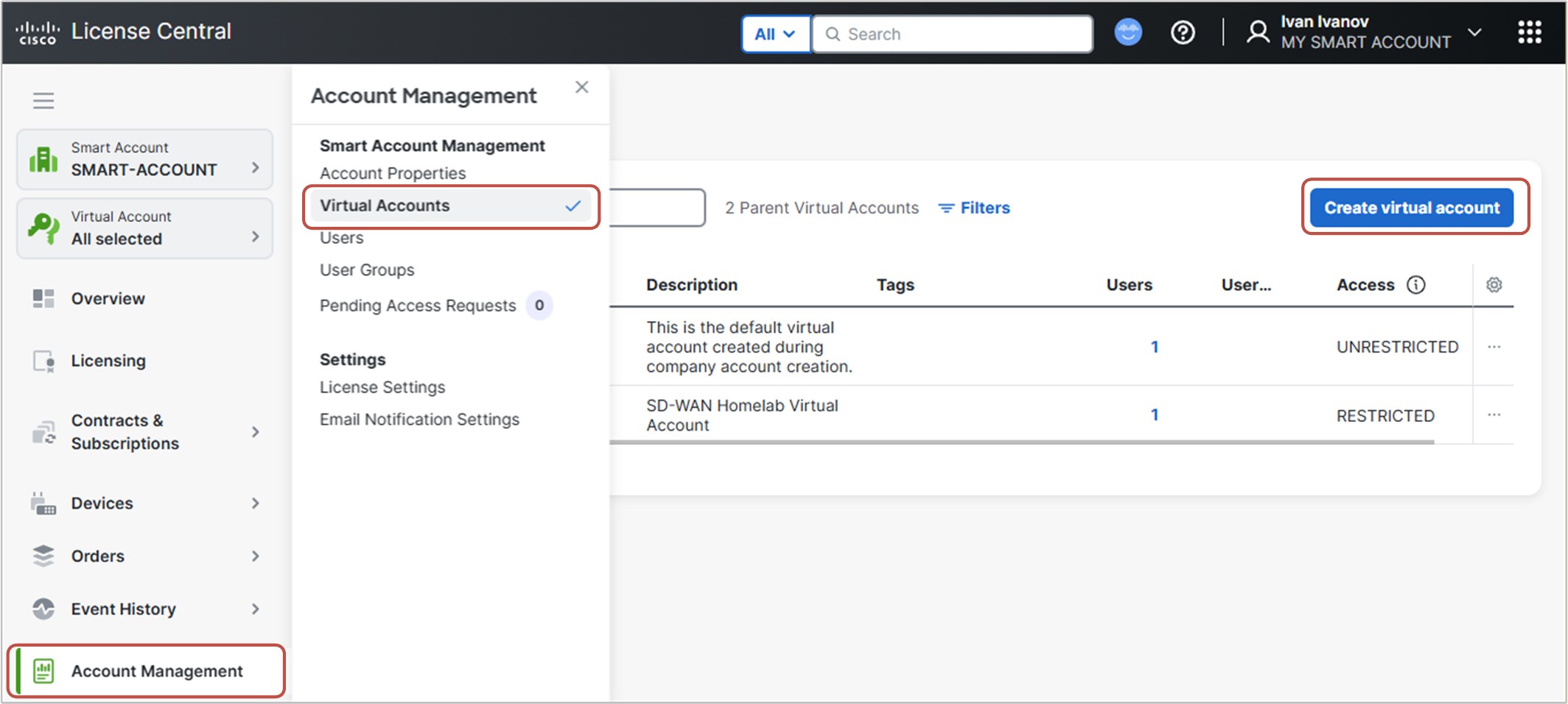Open the help question mark icon
1568x704 pixels.
tap(1183, 32)
